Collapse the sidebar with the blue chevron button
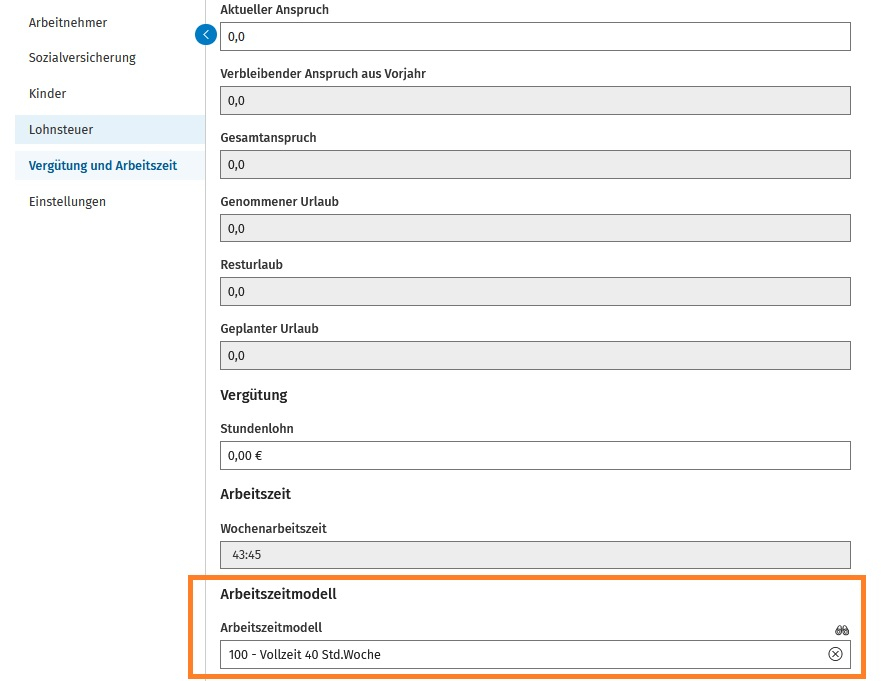Image resolution: width=885 pixels, height=681 pixels. tap(206, 35)
